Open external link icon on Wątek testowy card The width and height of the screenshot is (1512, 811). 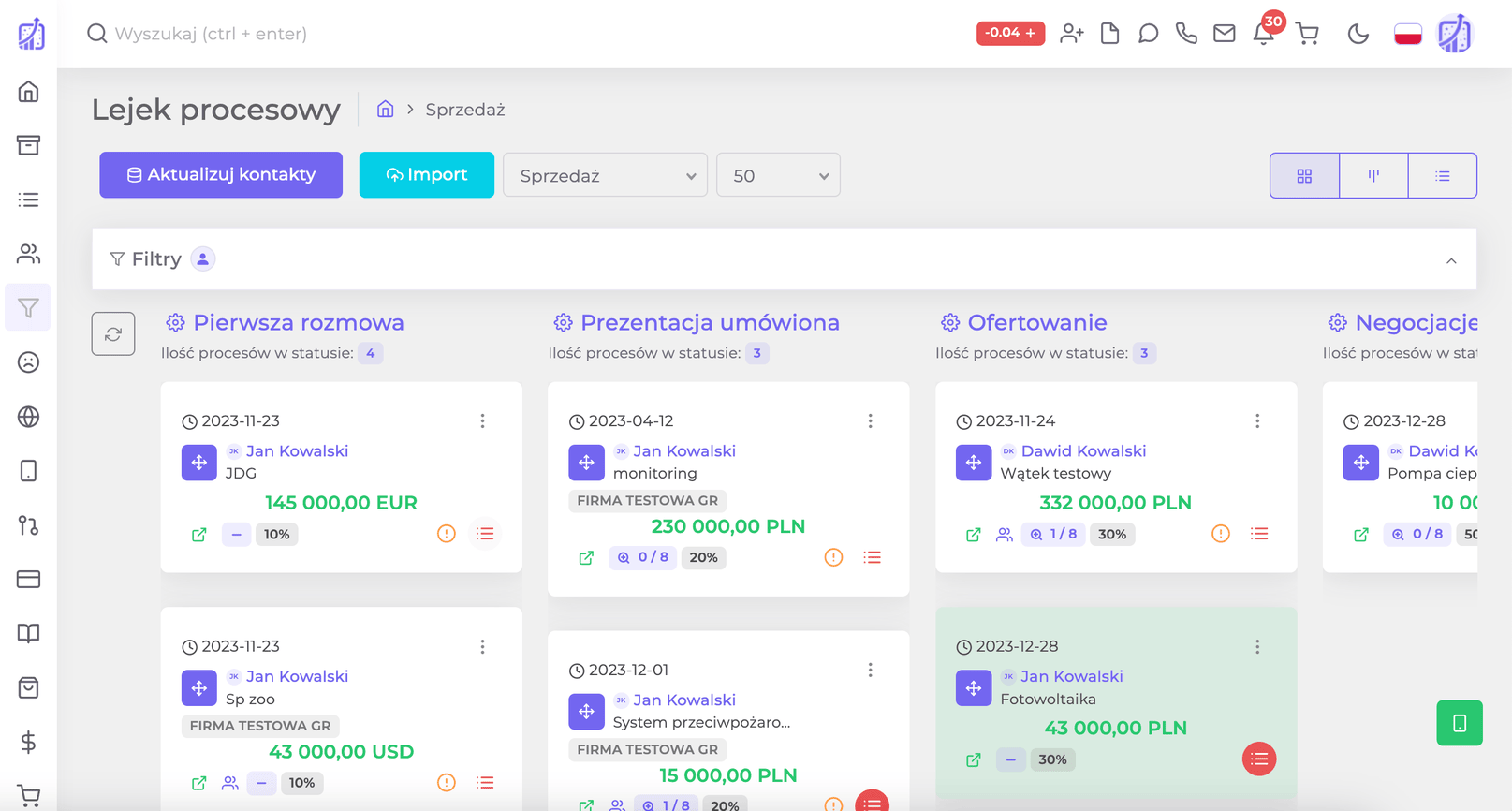[974, 535]
